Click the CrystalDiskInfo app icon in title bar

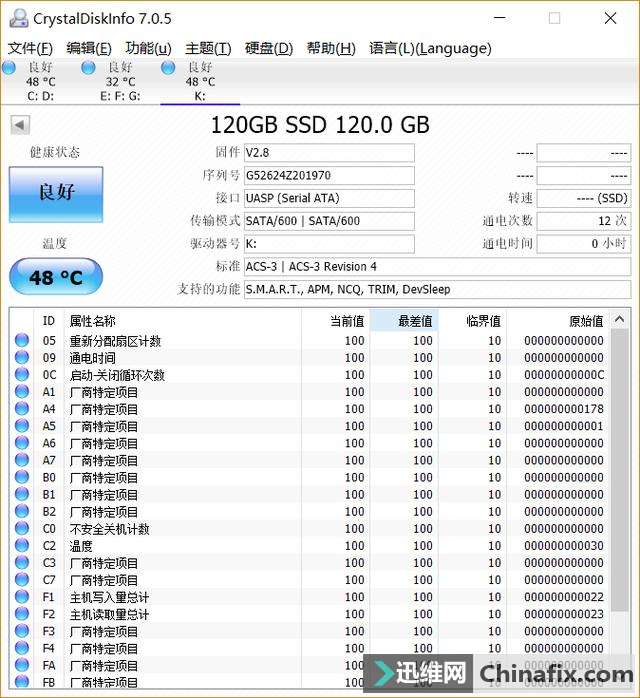pos(19,18)
